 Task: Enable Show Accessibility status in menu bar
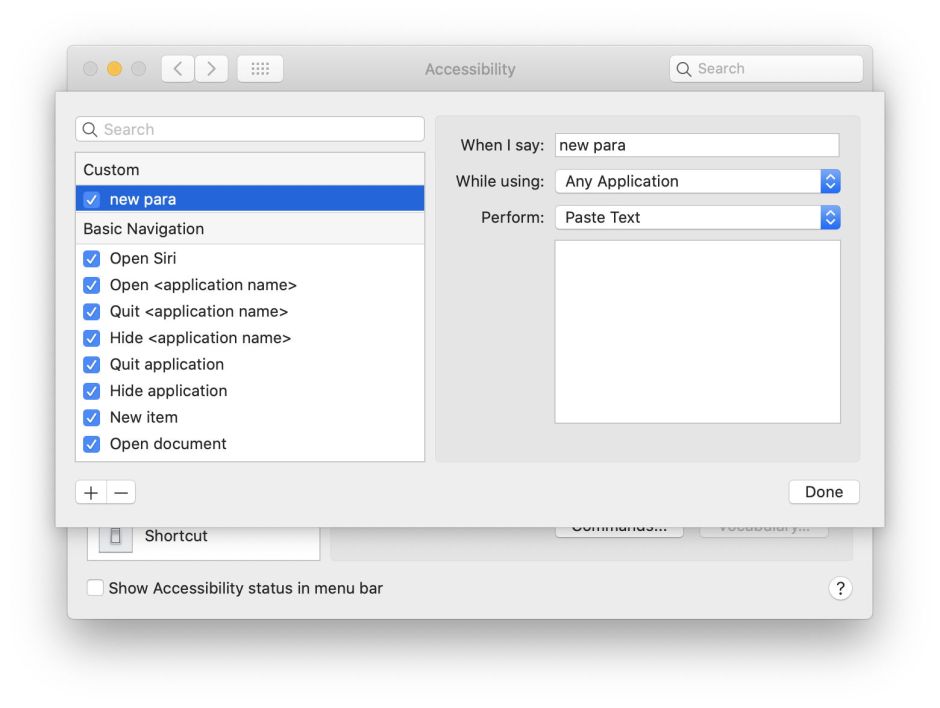click(95, 588)
